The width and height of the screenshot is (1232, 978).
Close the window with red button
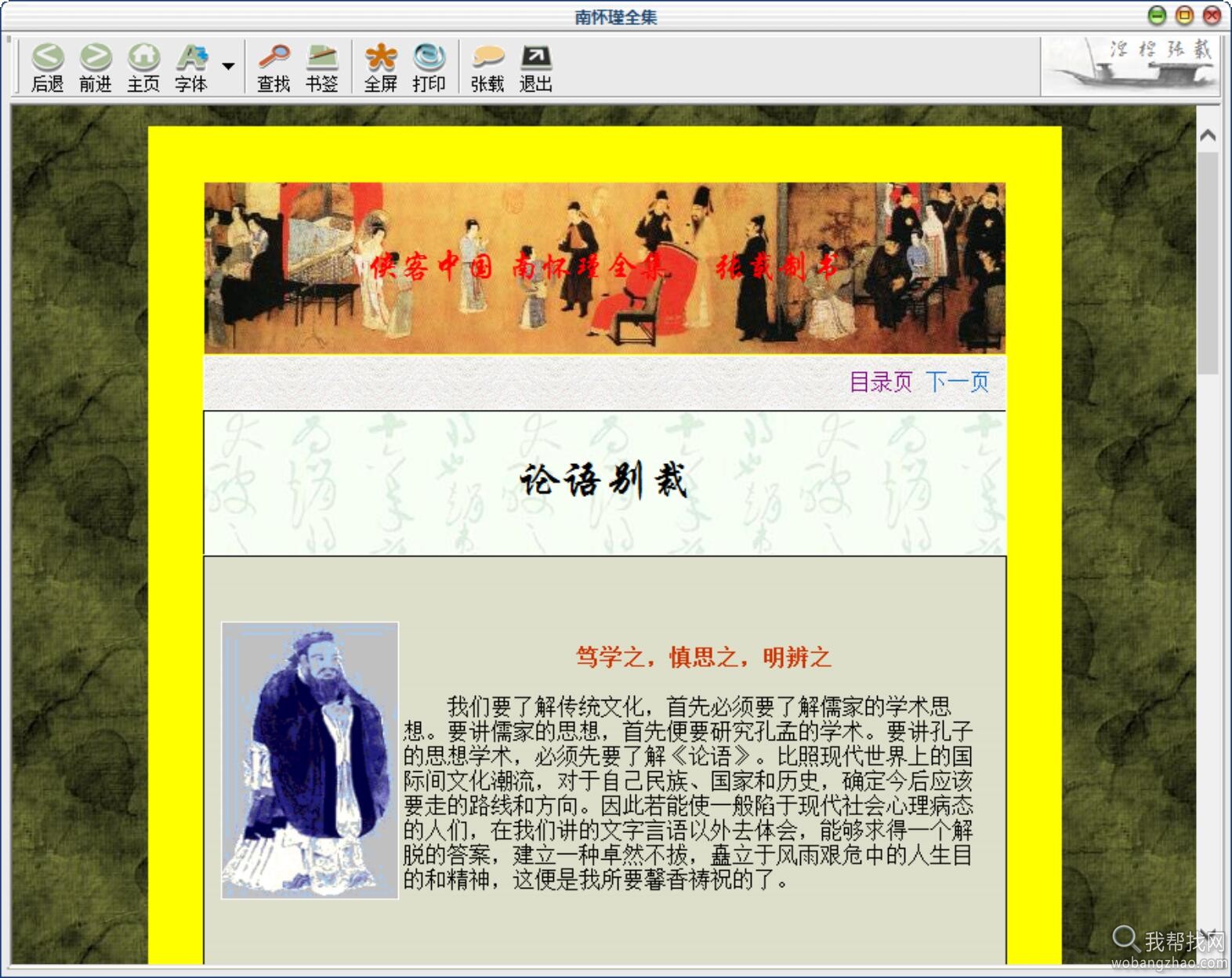pyautogui.click(x=1212, y=15)
